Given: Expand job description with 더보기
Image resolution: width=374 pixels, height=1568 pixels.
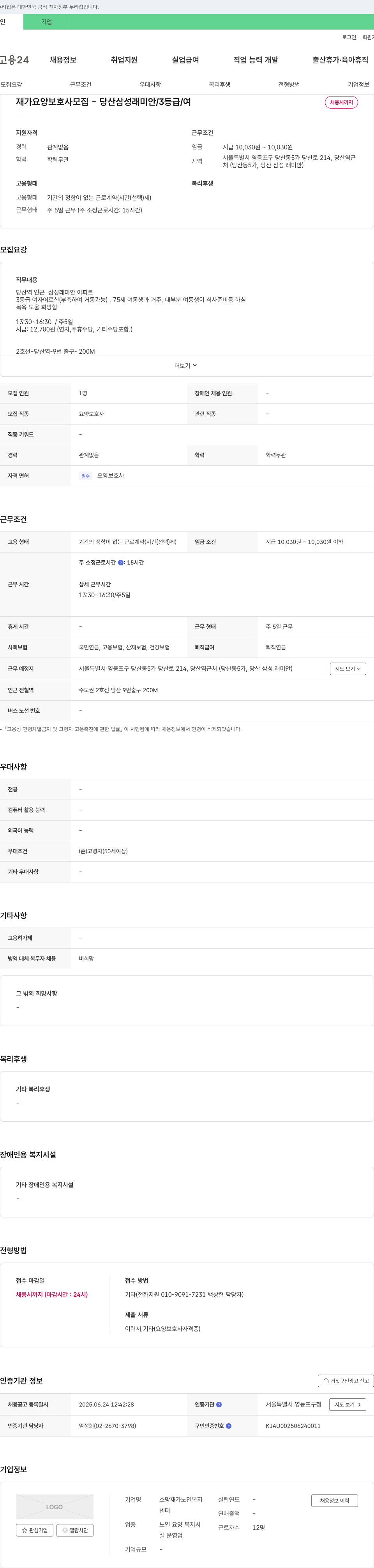Looking at the screenshot, I should pos(186,366).
